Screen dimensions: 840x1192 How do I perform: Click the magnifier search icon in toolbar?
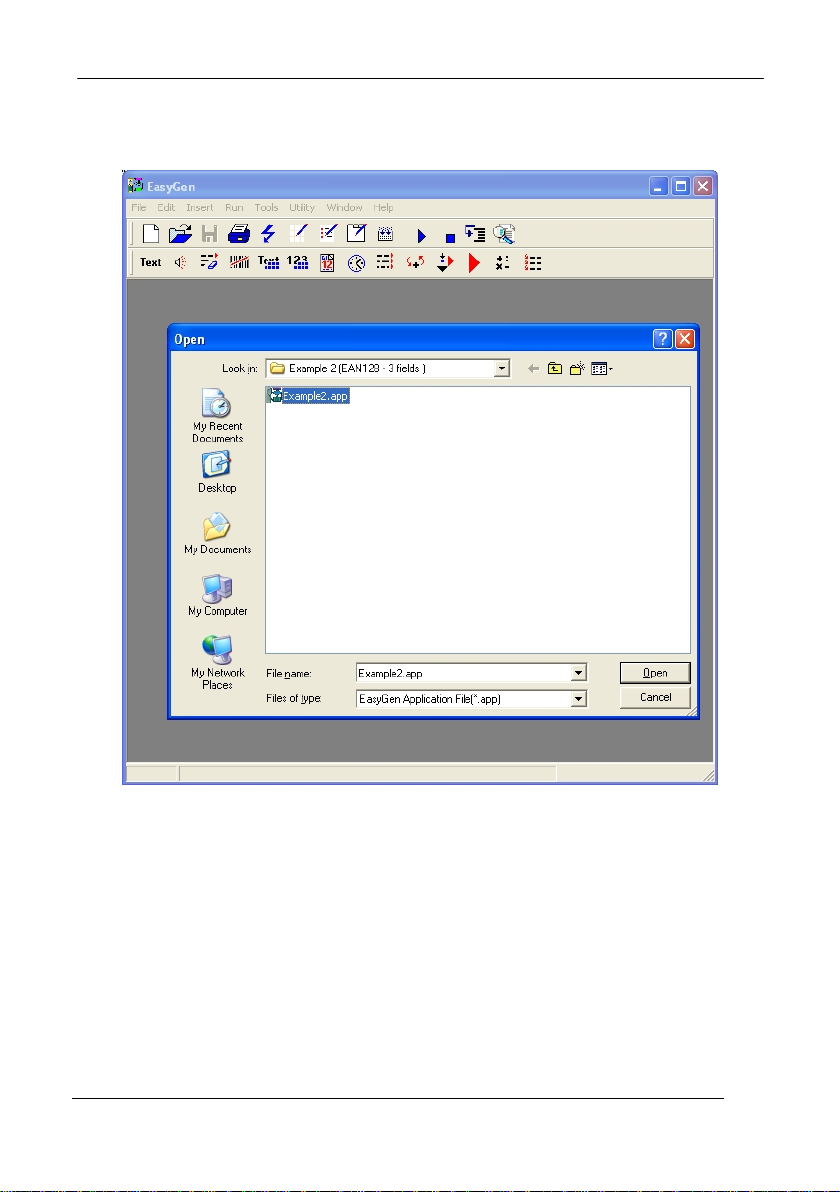(504, 233)
